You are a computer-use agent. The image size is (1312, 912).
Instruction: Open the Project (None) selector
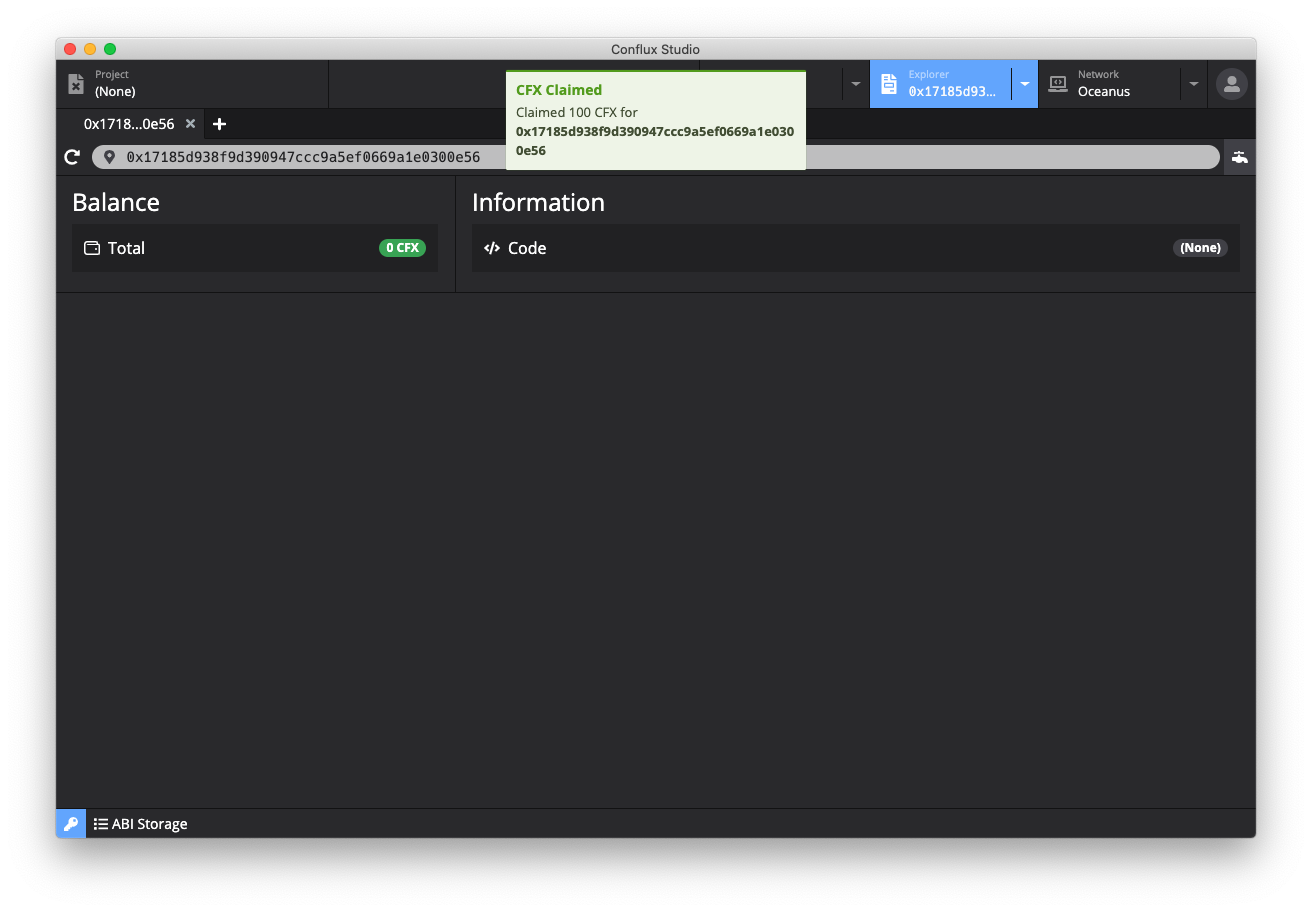coord(192,84)
